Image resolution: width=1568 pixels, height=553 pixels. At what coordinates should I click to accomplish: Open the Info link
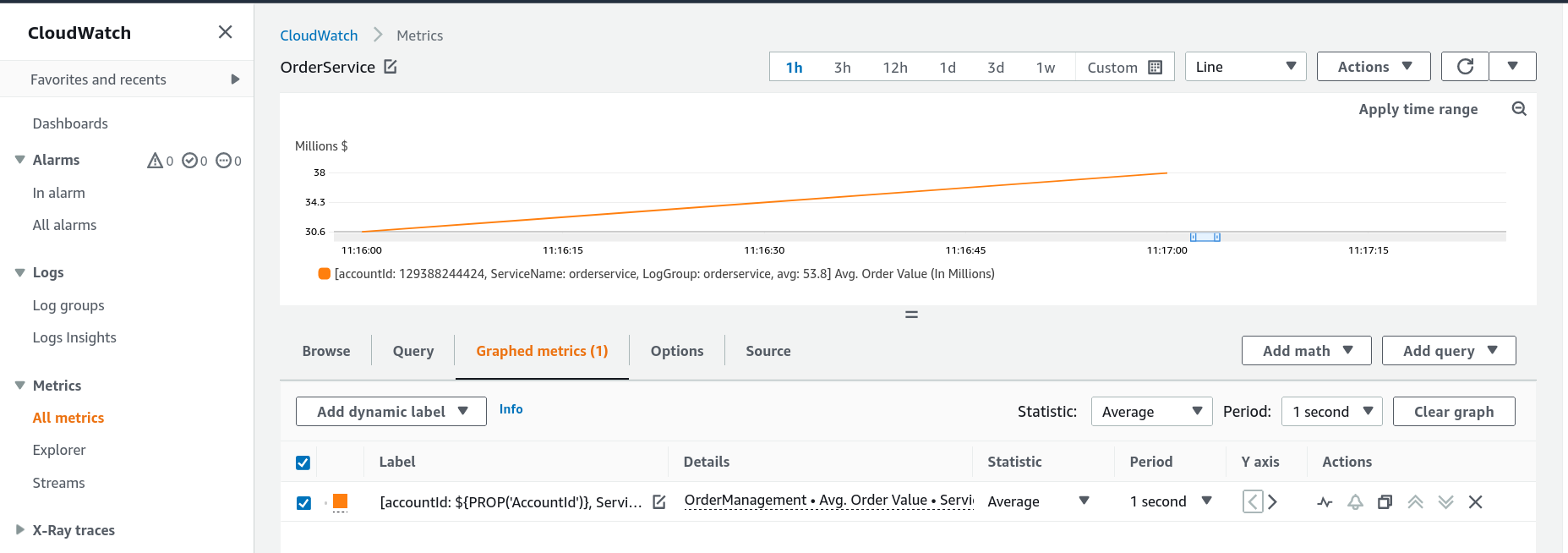pos(511,409)
